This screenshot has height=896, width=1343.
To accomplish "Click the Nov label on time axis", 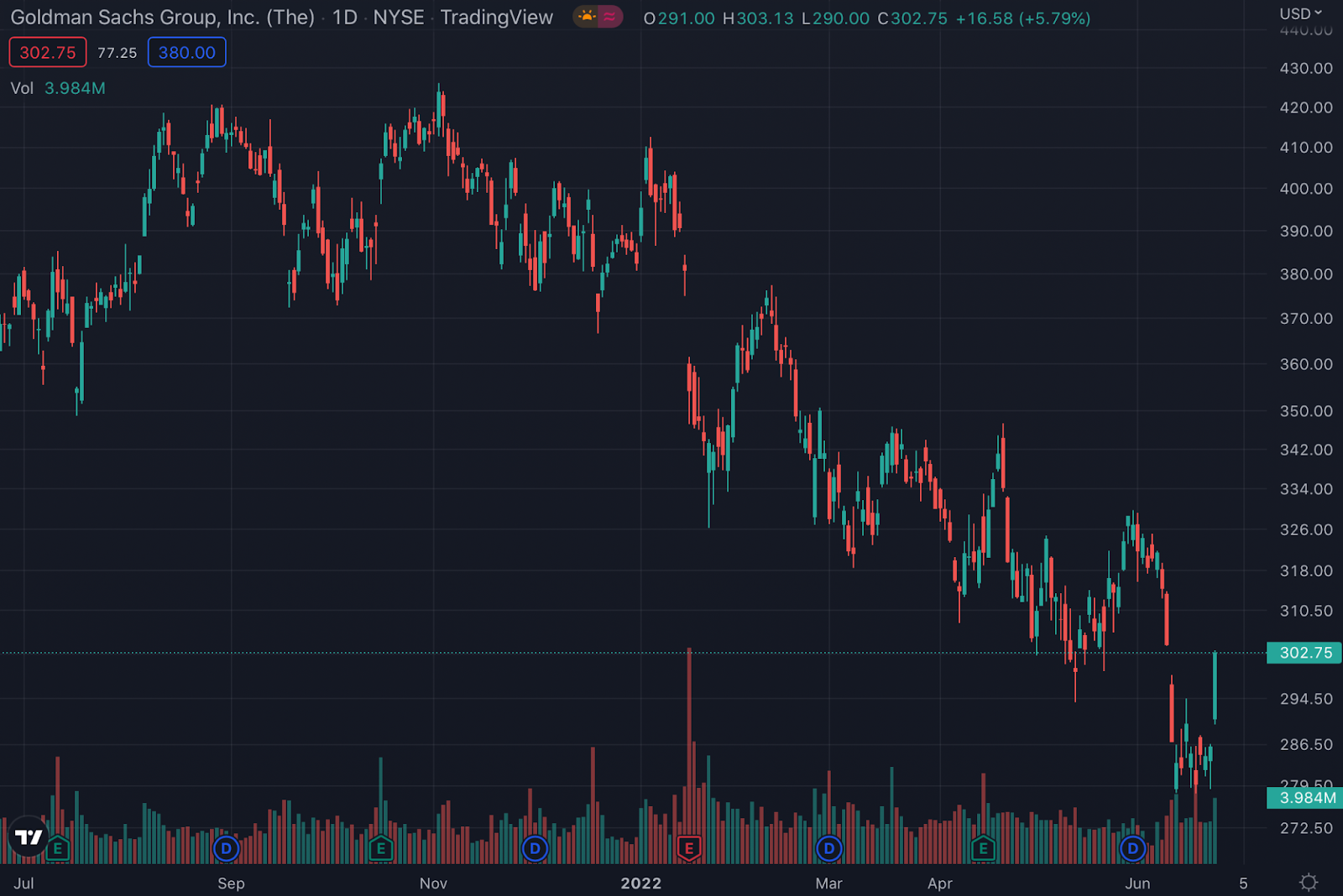I will (433, 883).
